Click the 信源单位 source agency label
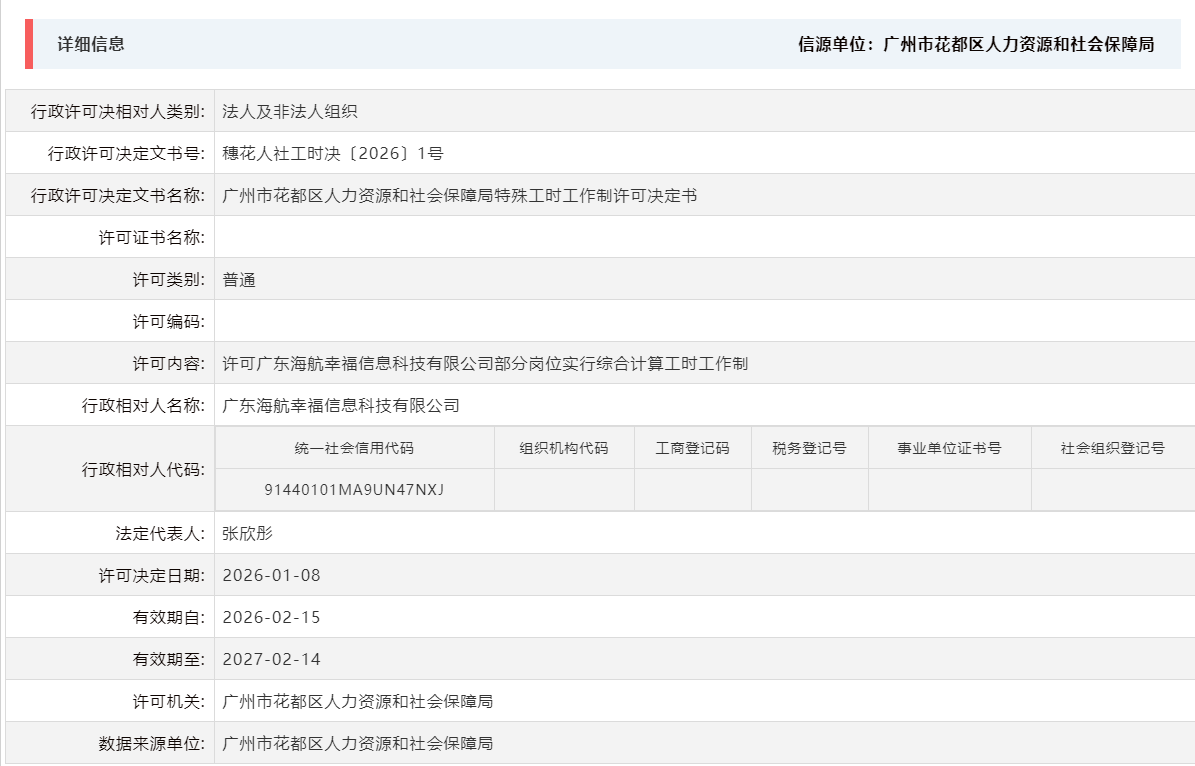This screenshot has width=1195, height=766. [835, 44]
